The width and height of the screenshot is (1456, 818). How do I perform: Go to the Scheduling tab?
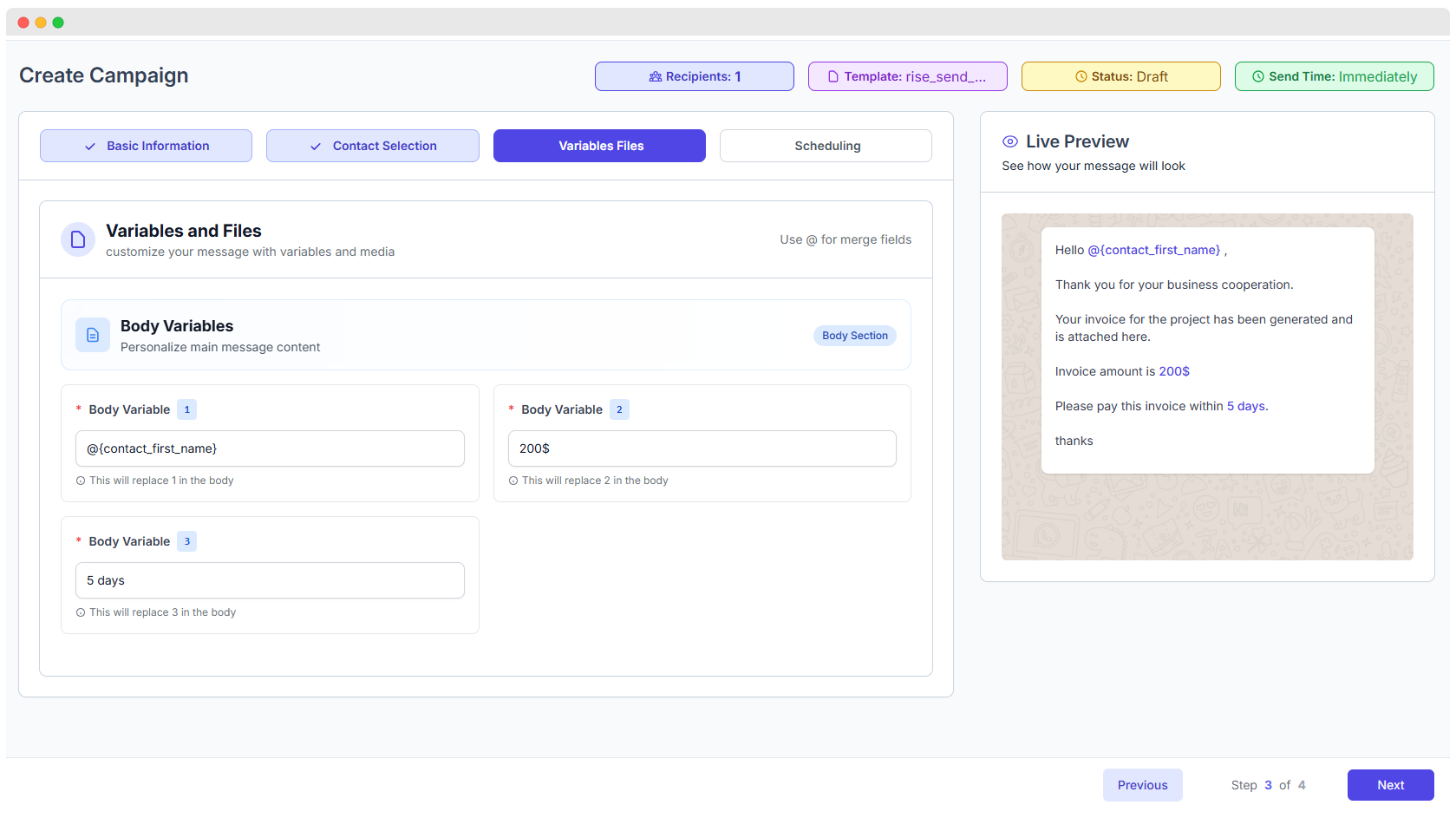coord(826,146)
